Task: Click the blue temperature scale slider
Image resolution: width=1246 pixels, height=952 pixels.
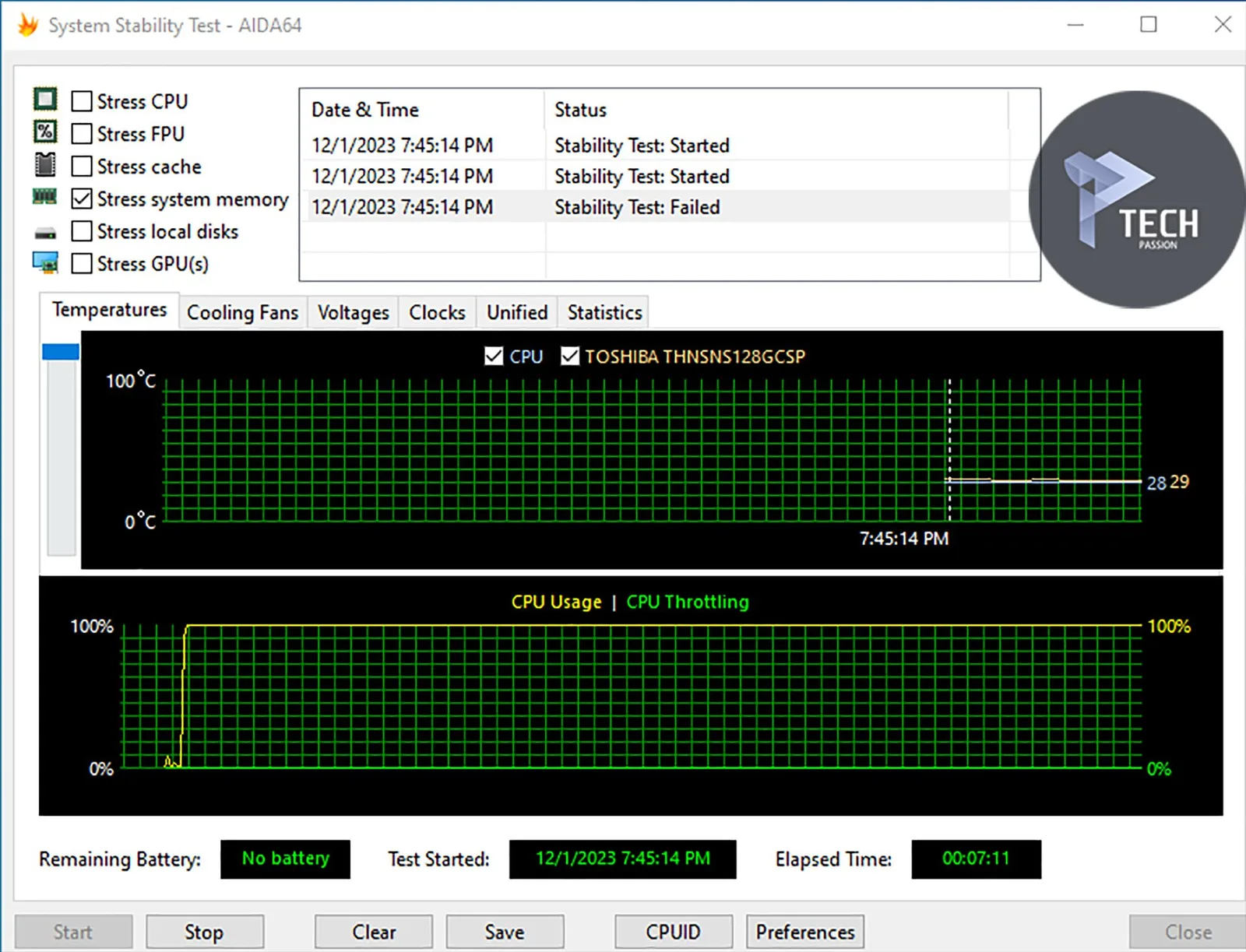Action: [x=61, y=352]
